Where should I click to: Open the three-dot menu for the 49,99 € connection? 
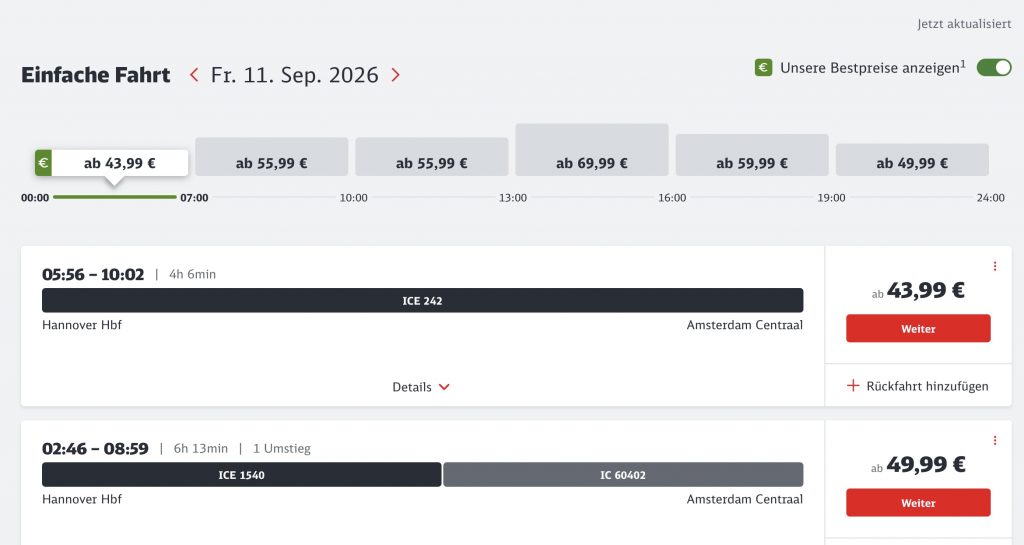[x=995, y=441]
